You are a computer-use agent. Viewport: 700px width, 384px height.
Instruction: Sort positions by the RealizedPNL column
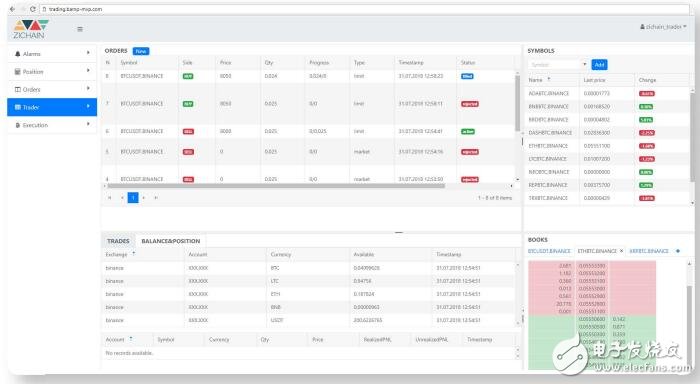(377, 340)
